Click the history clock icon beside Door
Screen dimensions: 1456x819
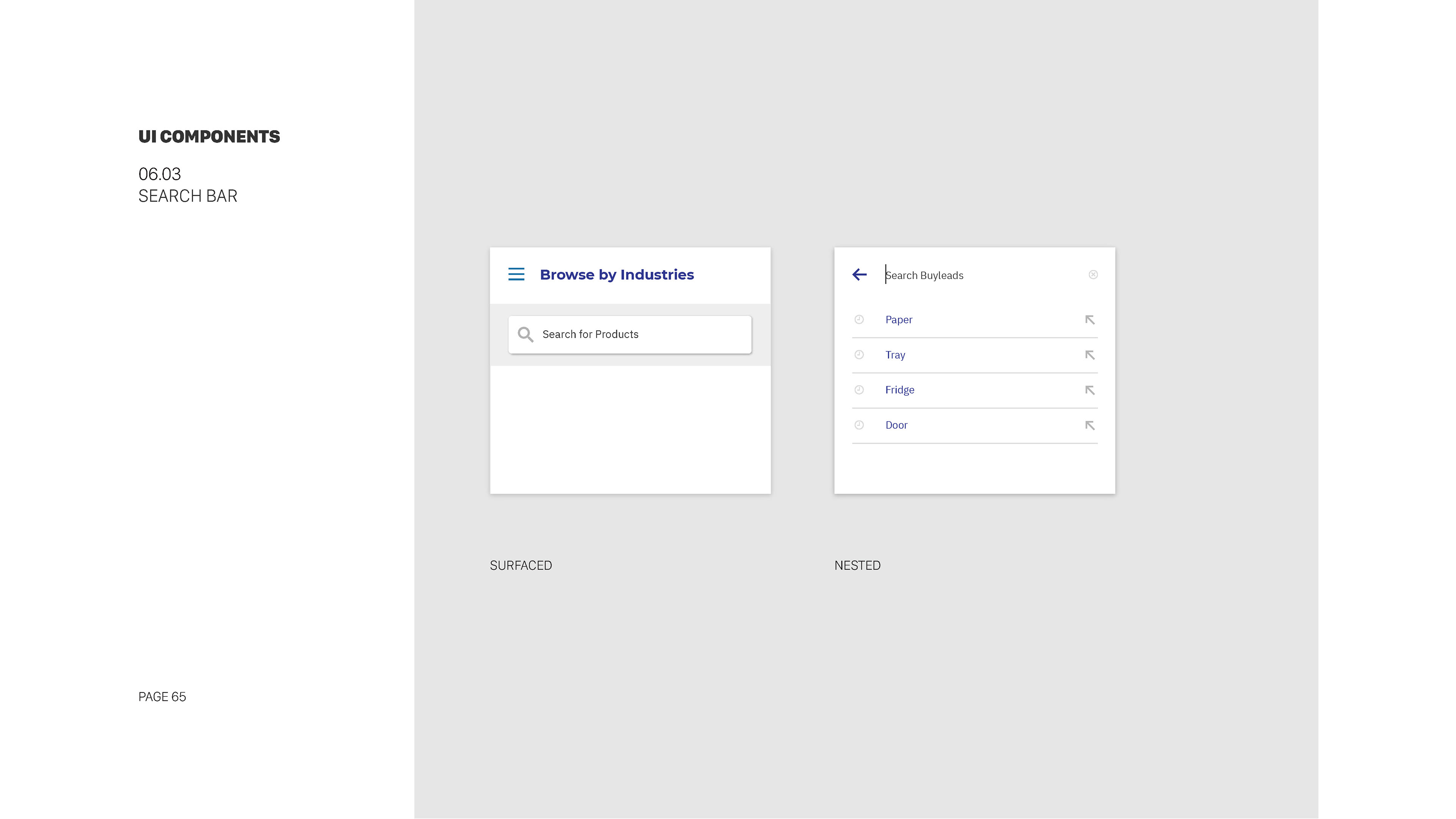point(858,425)
